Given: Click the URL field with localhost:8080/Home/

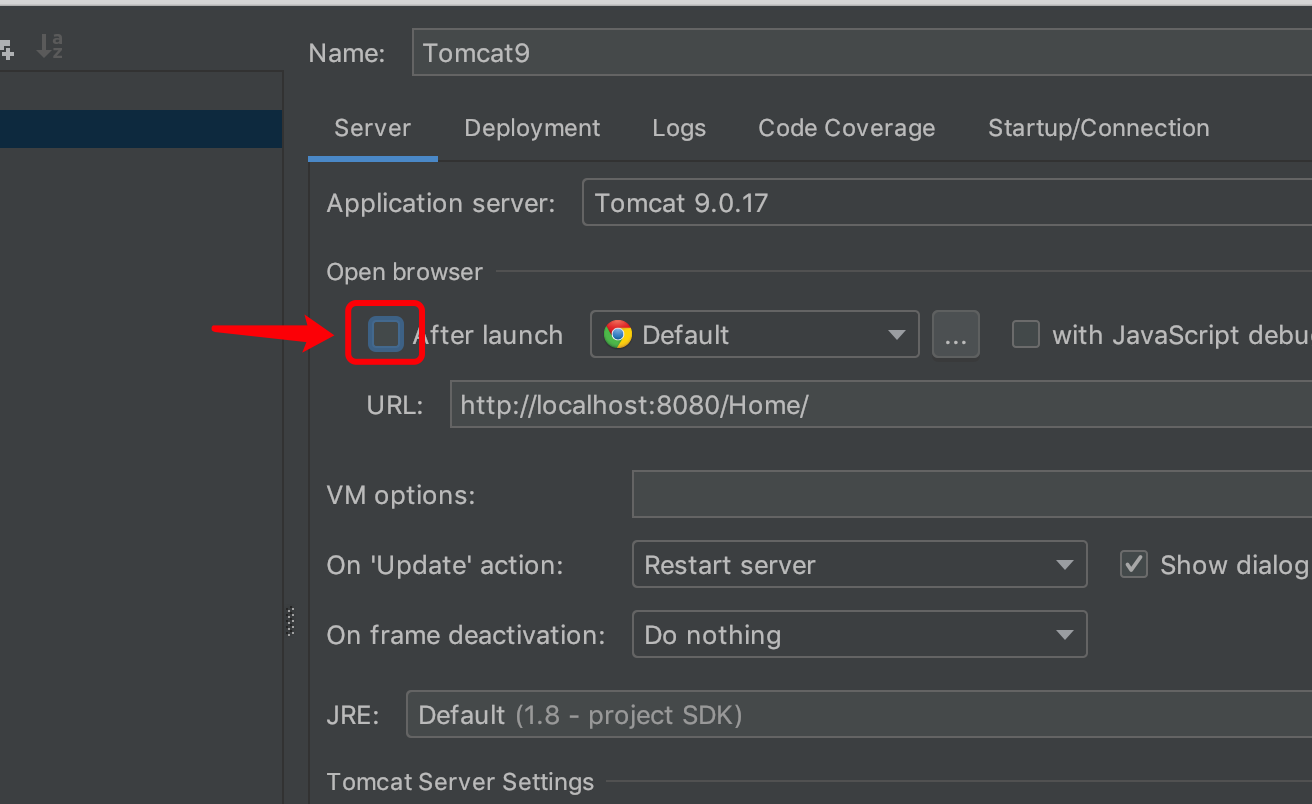Looking at the screenshot, I should point(881,404).
